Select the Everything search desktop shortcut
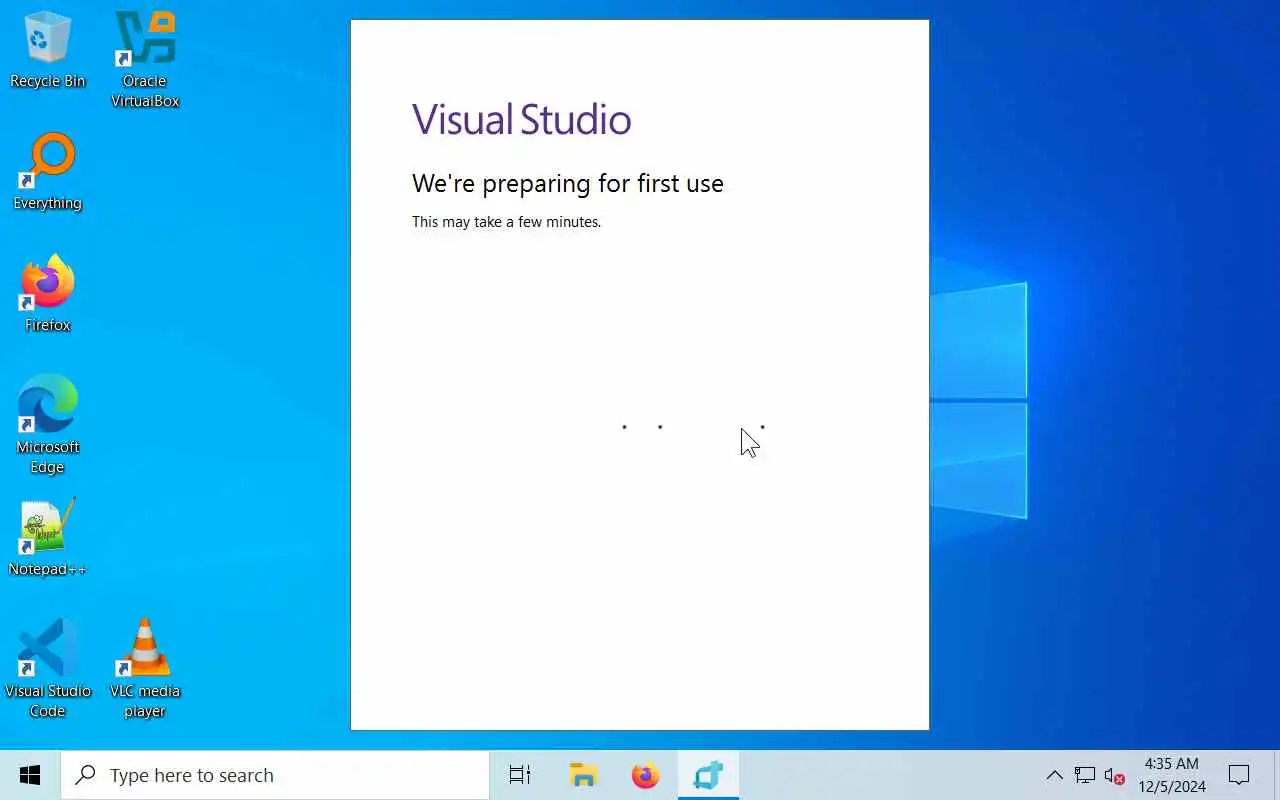Image resolution: width=1280 pixels, height=800 pixels. 47,172
